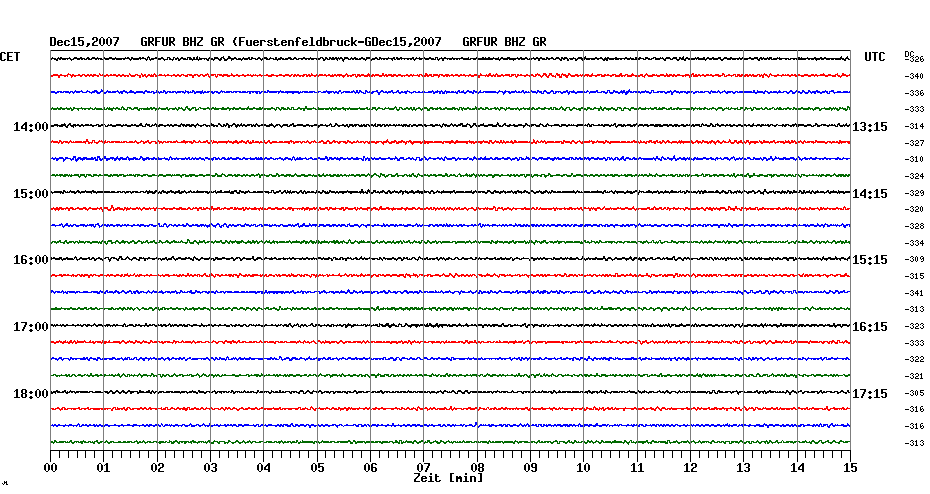Select the 17:15 UTC time label
Viewport: 930px width, 494px height.
[870, 394]
